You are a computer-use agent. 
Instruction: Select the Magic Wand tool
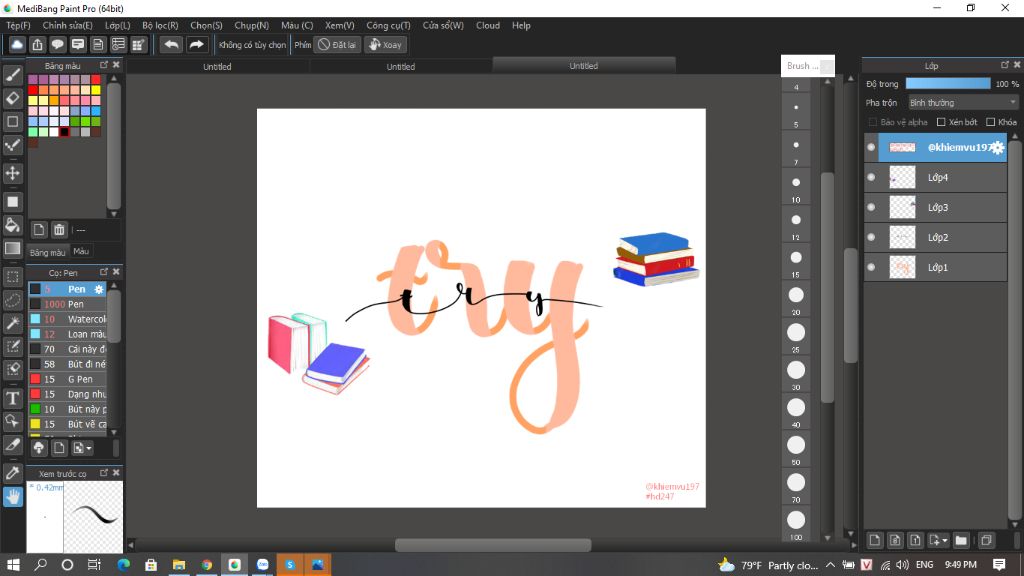click(x=12, y=323)
